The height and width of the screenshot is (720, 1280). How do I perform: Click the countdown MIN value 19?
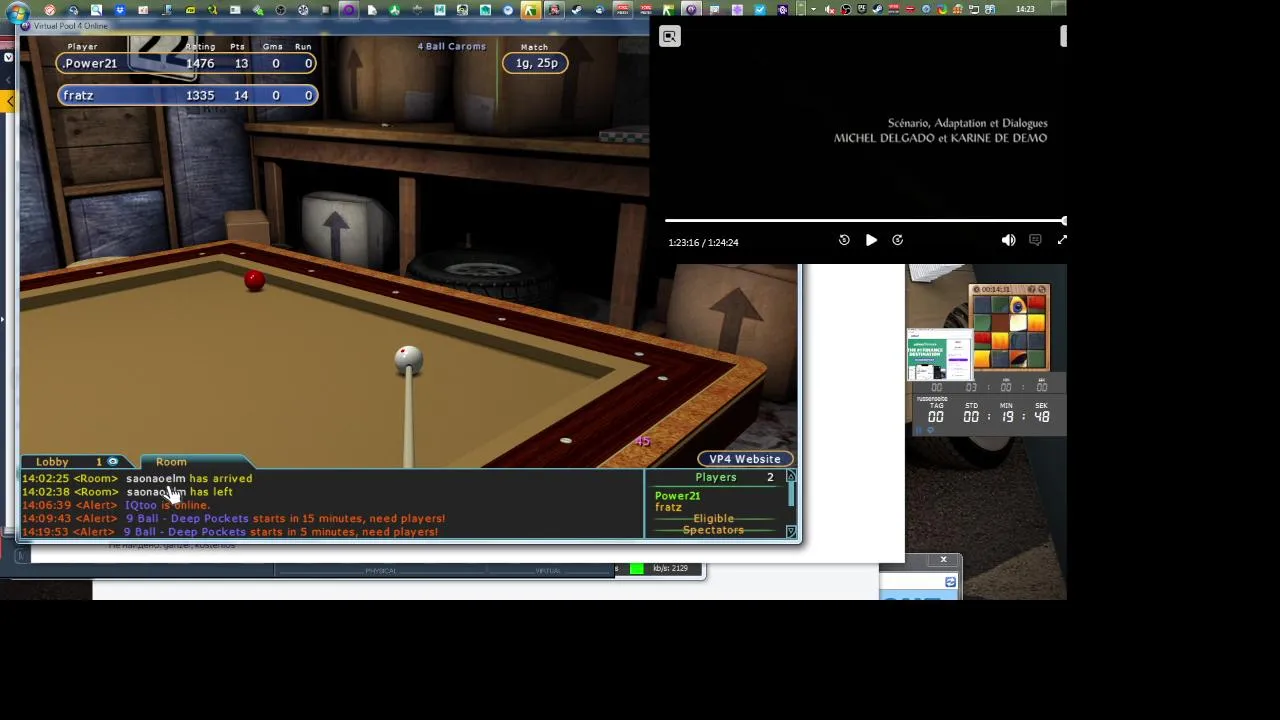click(x=1008, y=416)
